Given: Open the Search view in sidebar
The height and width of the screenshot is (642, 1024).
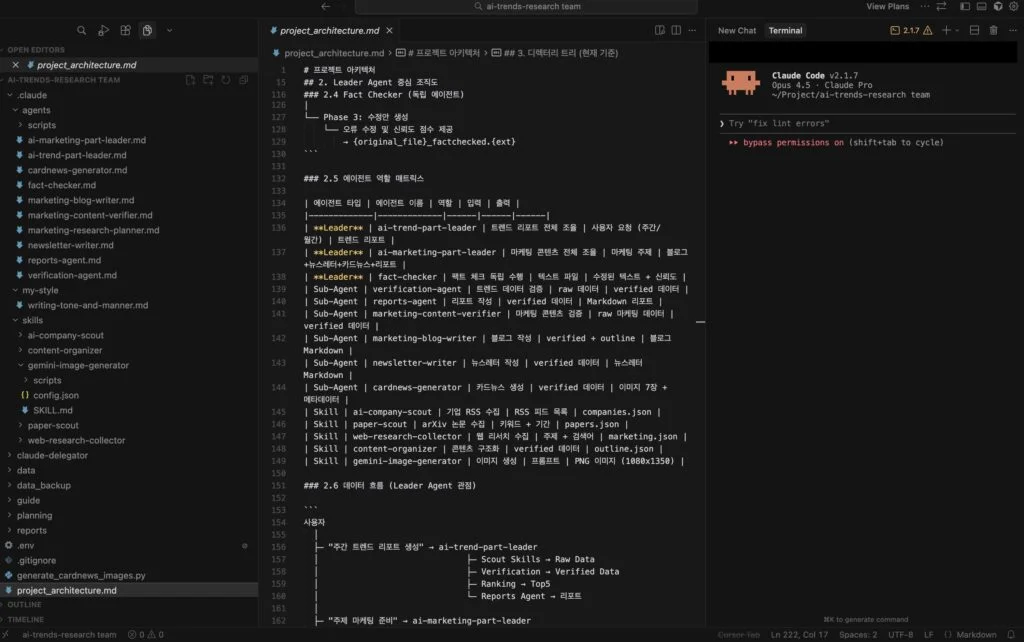Looking at the screenshot, I should pyautogui.click(x=82, y=30).
